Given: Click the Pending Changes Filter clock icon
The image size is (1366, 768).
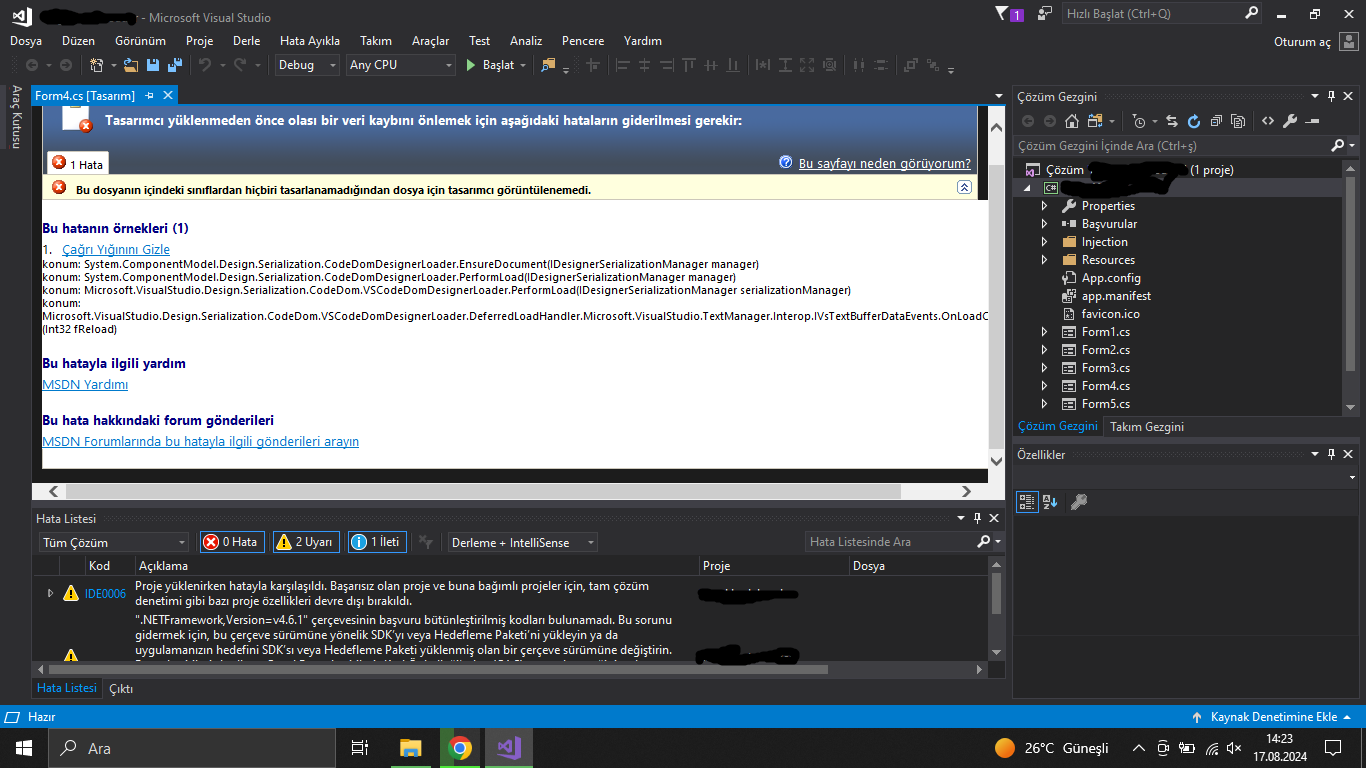Looking at the screenshot, I should [x=1138, y=121].
